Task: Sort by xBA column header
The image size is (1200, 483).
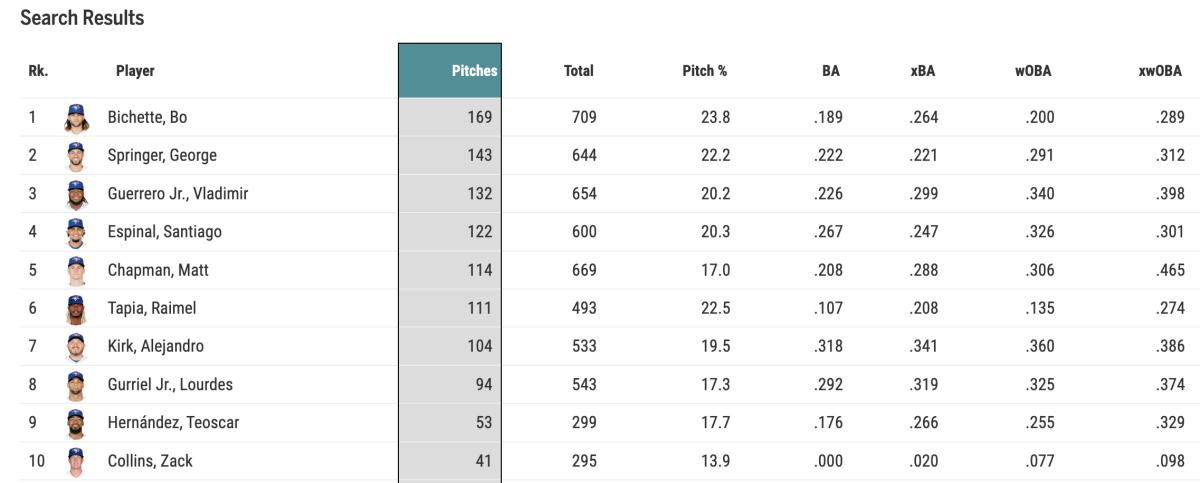Action: (923, 71)
